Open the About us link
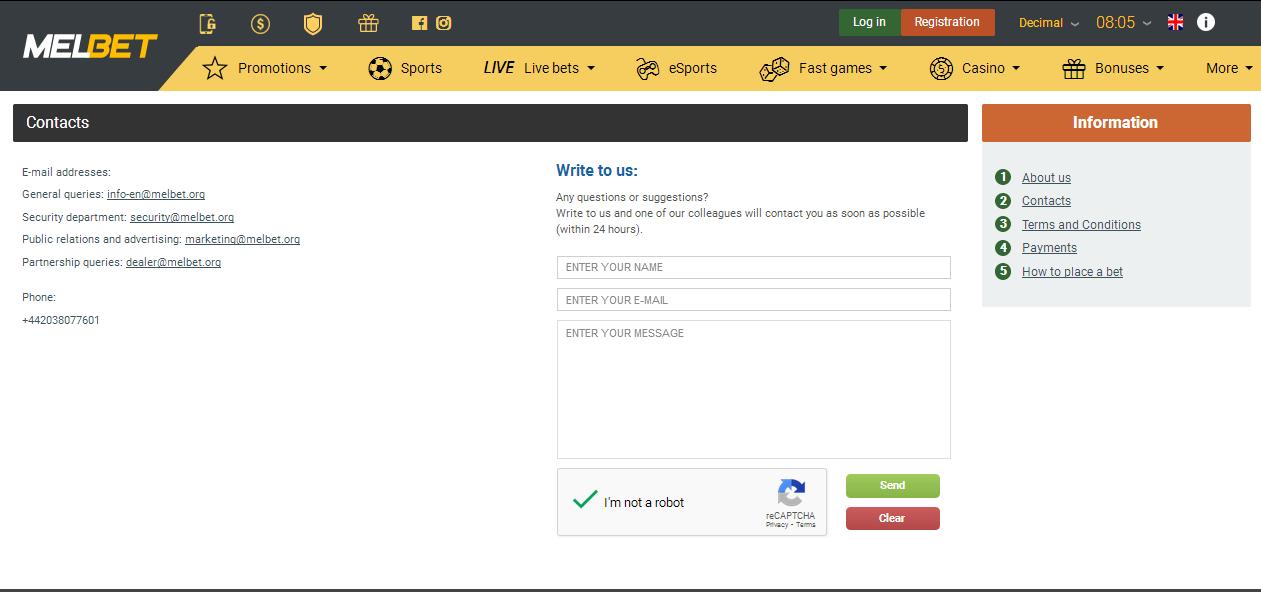 1046,178
